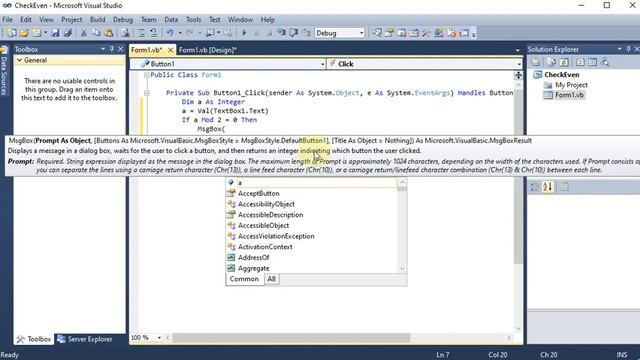This screenshot has height=360, width=640.
Task: Open Undo history dropdown arrow
Action: [x=180, y=33]
